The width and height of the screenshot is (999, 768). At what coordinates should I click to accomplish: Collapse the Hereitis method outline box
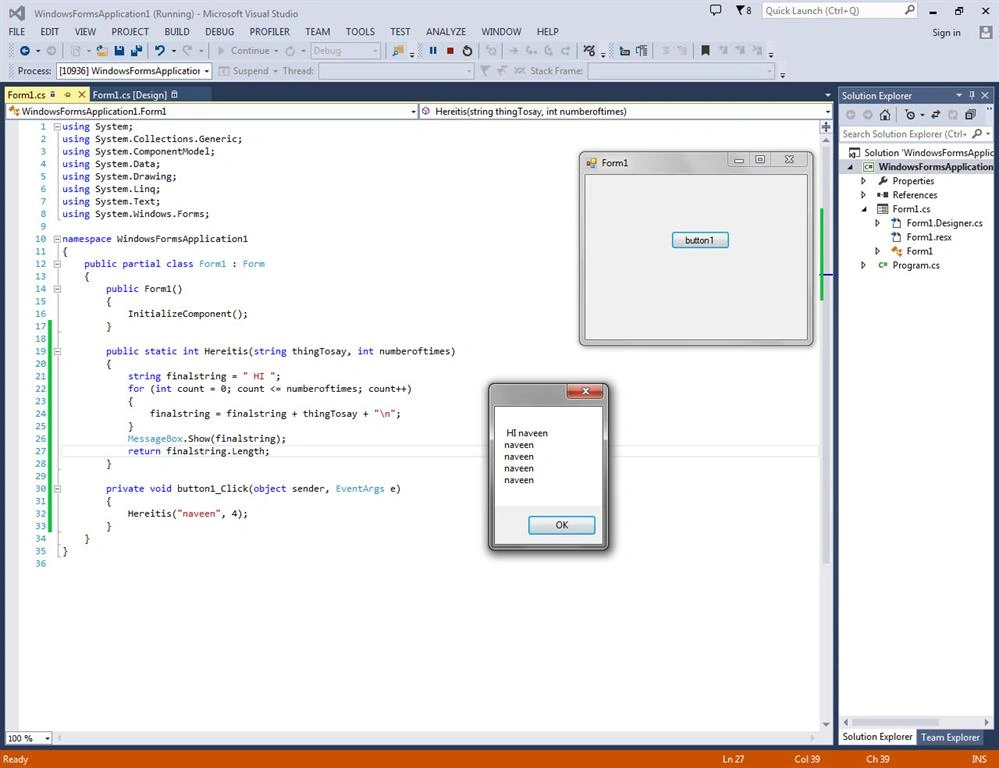[x=57, y=351]
